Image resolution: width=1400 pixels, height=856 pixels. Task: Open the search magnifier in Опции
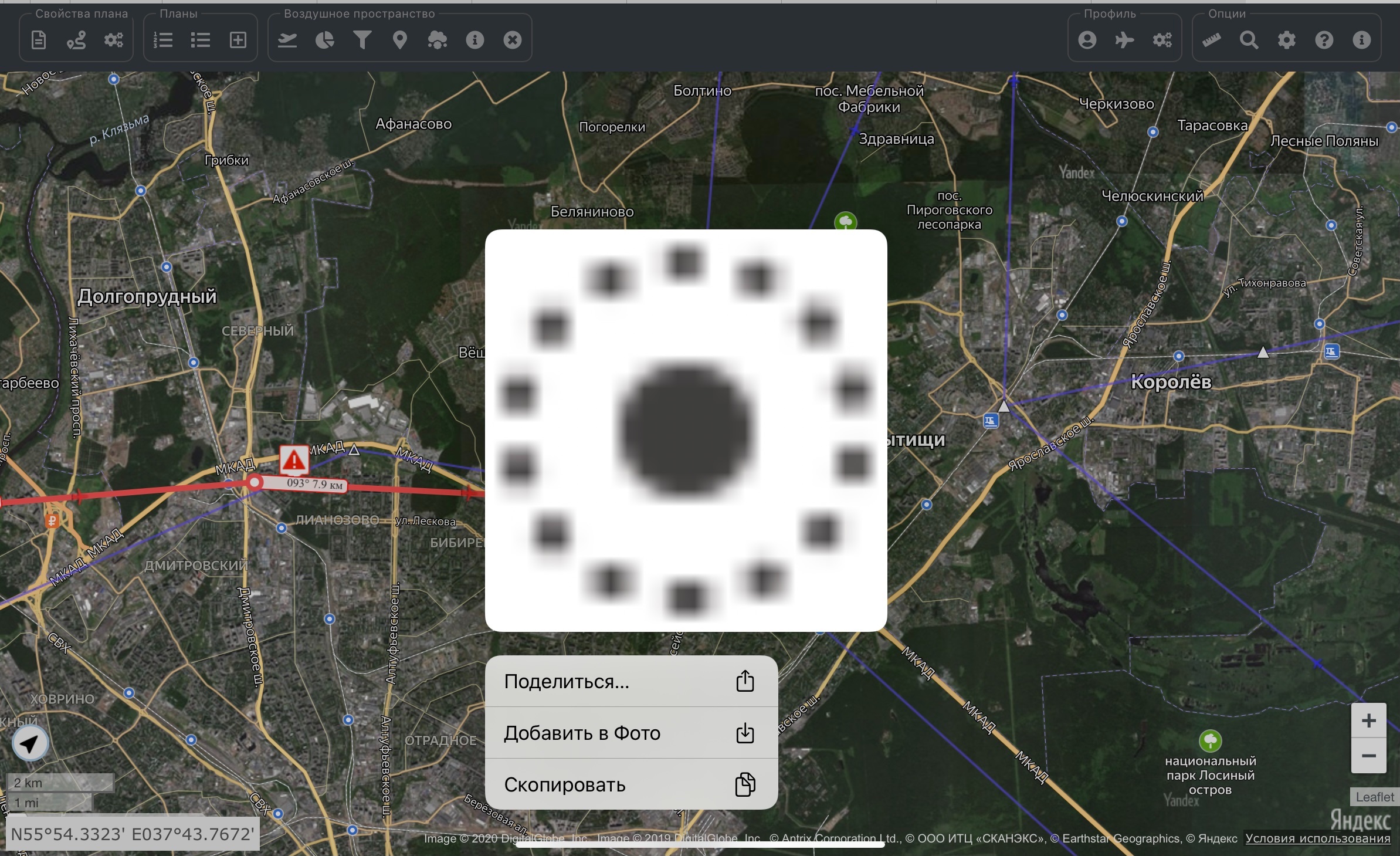pos(1249,40)
